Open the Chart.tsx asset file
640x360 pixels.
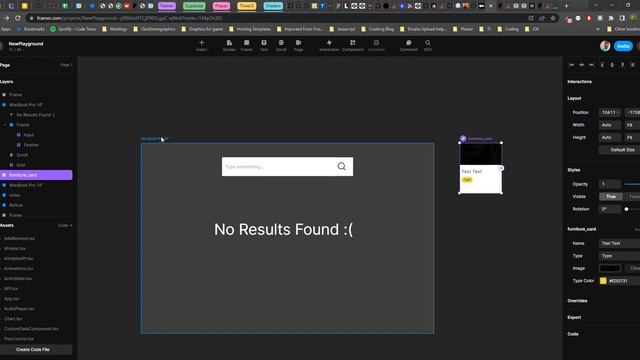(13, 319)
